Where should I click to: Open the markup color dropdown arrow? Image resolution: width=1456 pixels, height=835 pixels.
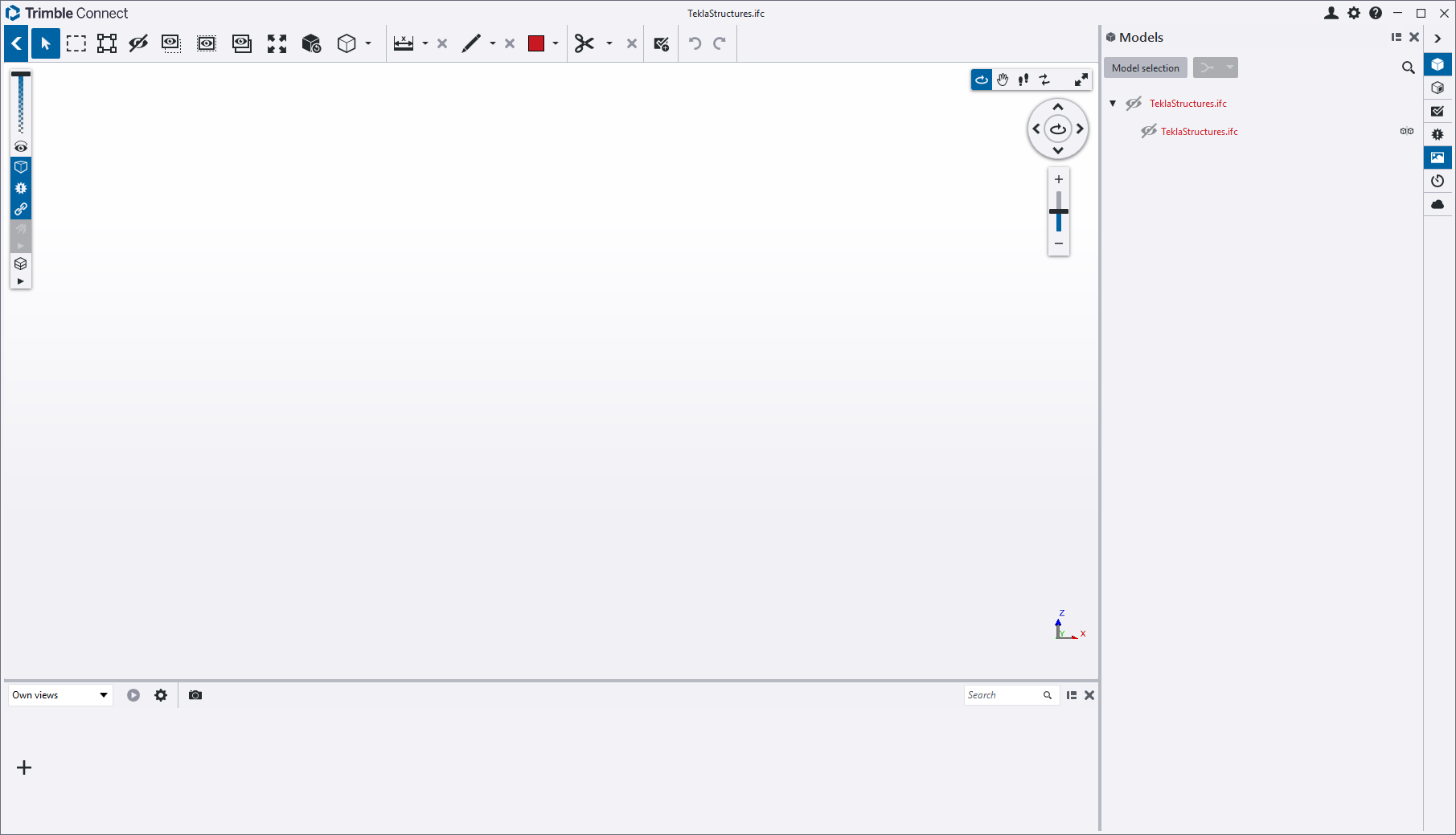pyautogui.click(x=556, y=43)
